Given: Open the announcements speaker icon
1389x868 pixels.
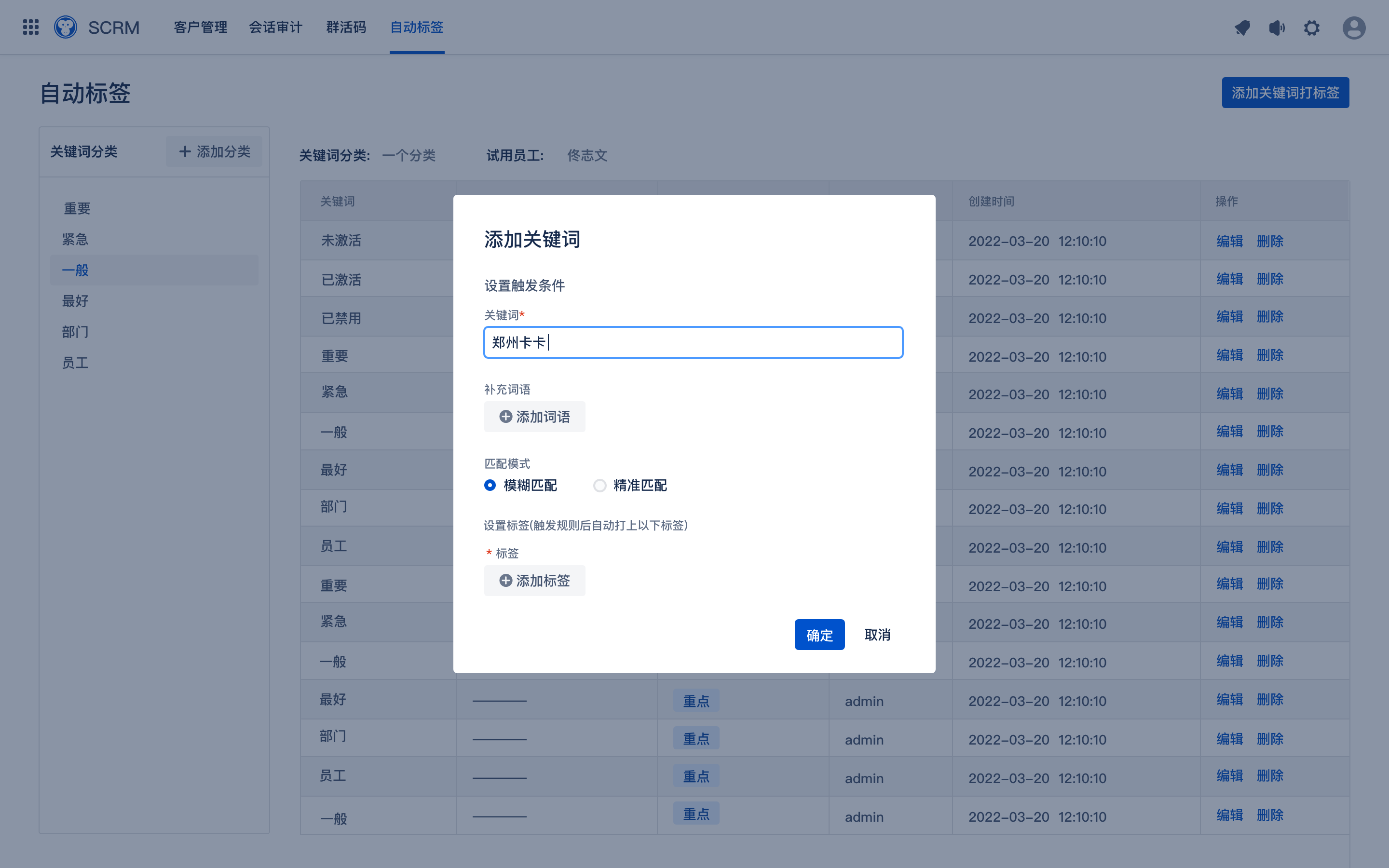Looking at the screenshot, I should coord(1277,27).
